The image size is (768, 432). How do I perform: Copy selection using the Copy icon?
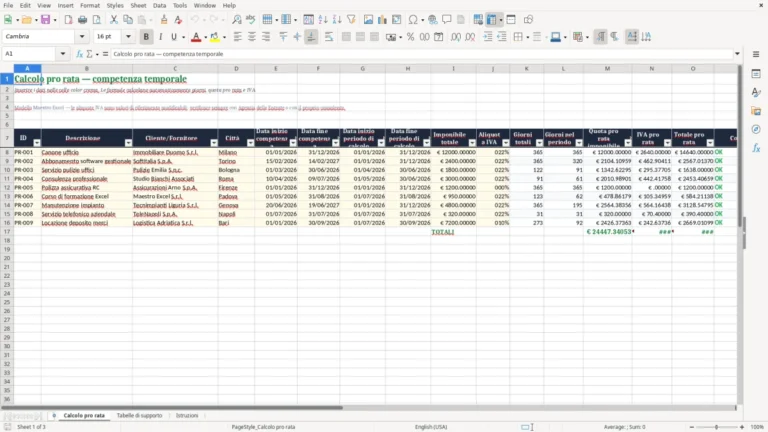(128, 20)
